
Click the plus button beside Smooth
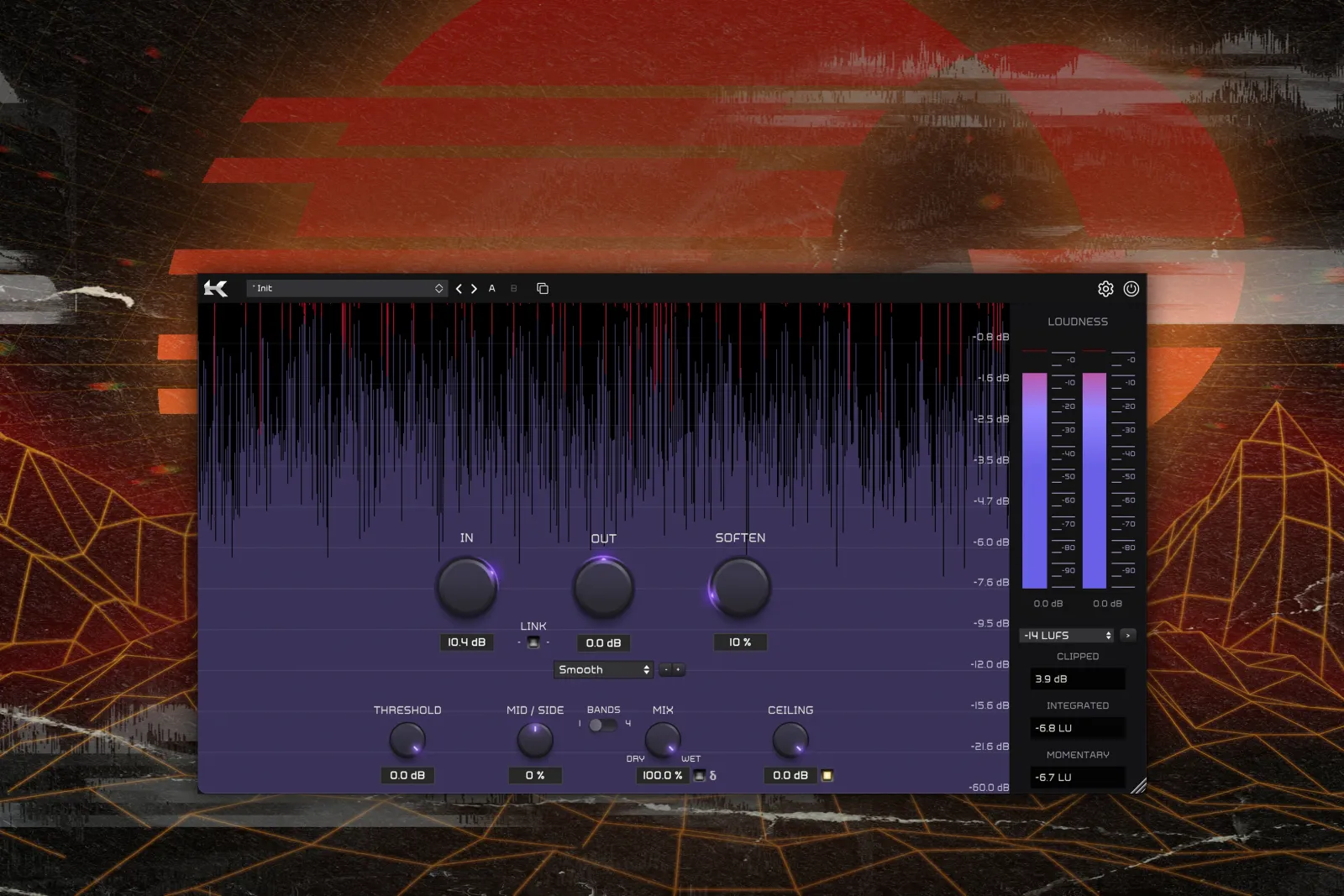pyautogui.click(x=679, y=669)
